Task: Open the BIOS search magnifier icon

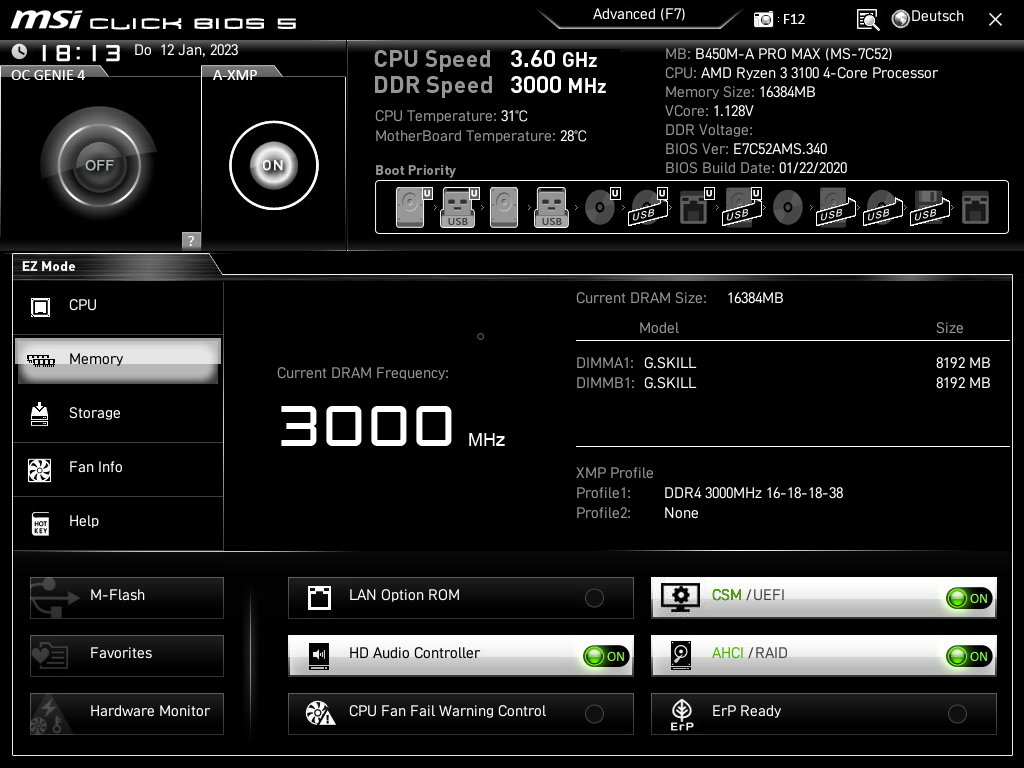Action: click(x=867, y=20)
